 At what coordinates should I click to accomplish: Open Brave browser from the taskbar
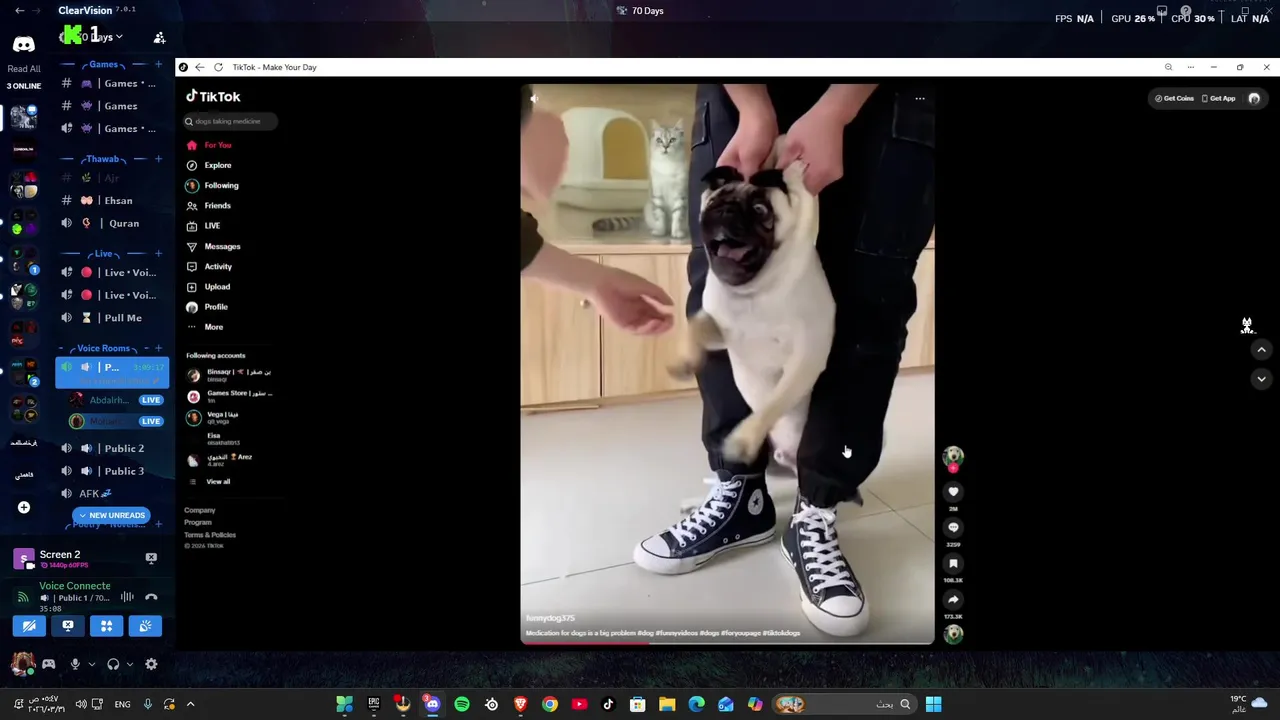coord(520,704)
